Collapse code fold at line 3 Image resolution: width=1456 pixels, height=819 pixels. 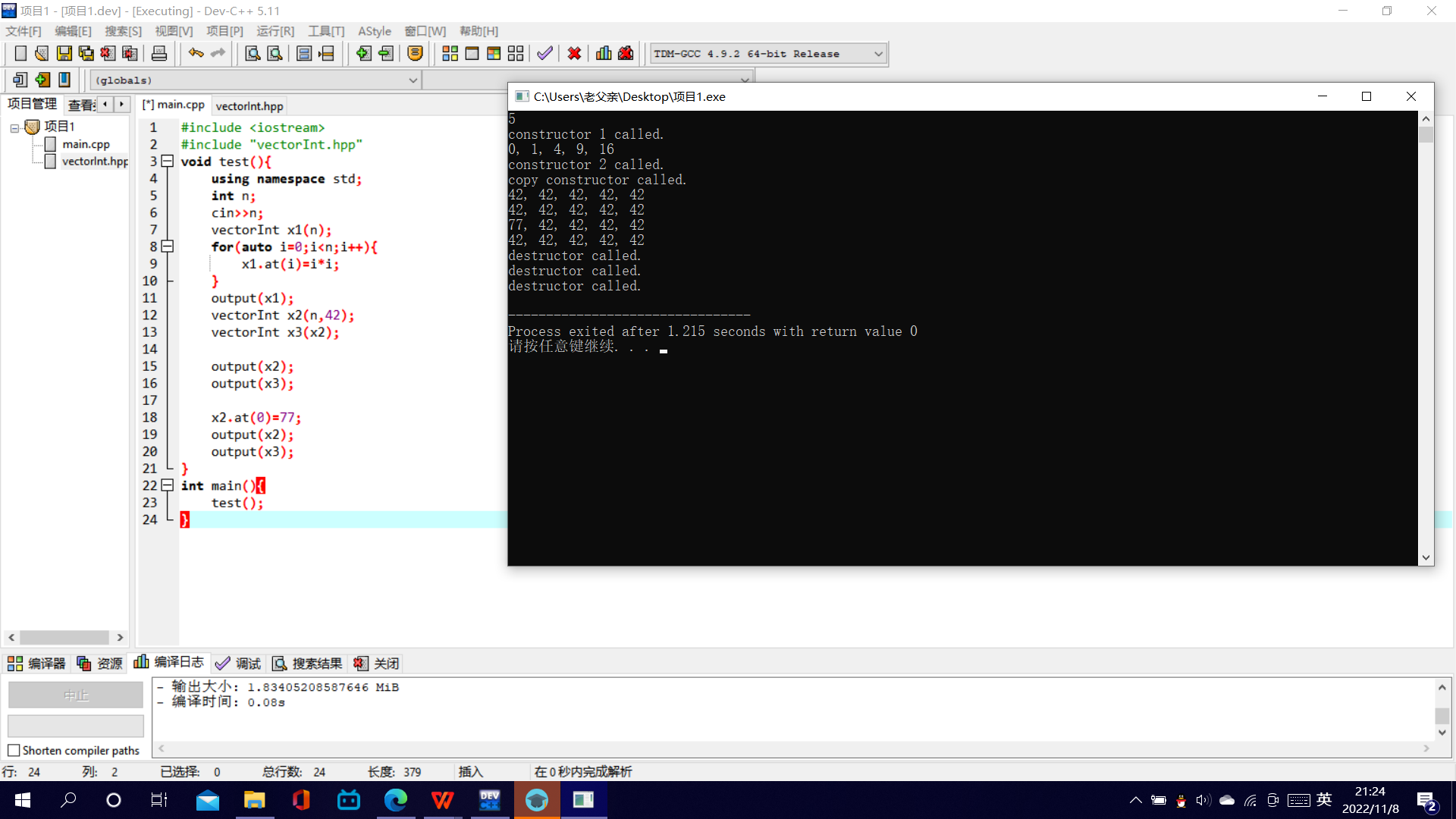pos(168,162)
